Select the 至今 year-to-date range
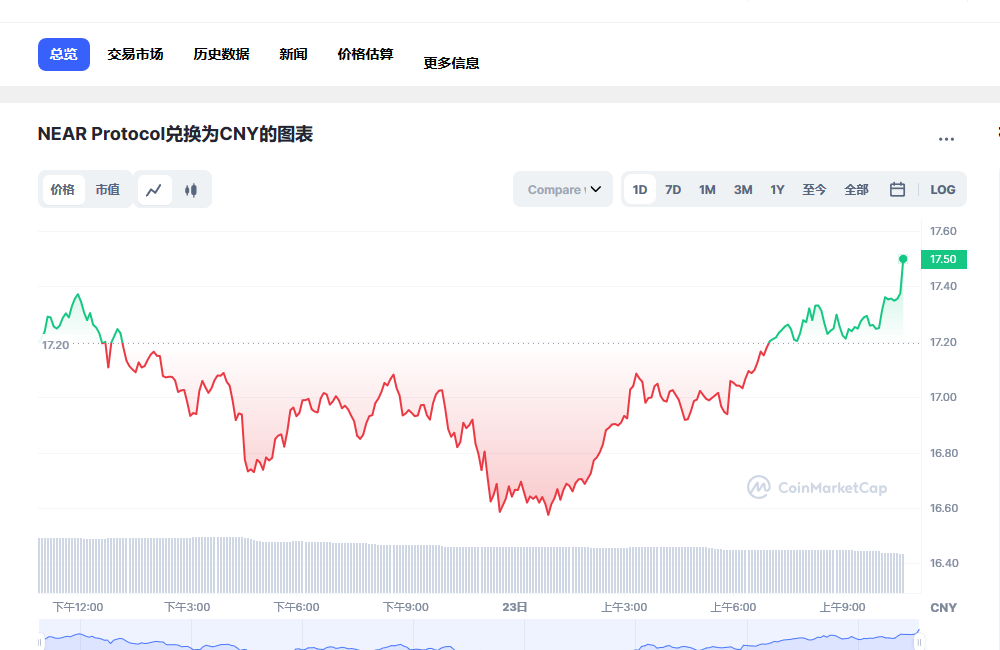The width and height of the screenshot is (1000, 650). (x=814, y=189)
